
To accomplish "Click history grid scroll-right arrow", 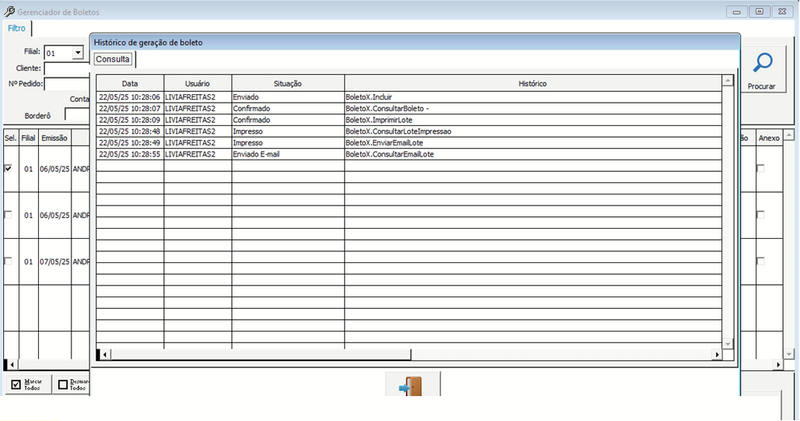I will (717, 354).
